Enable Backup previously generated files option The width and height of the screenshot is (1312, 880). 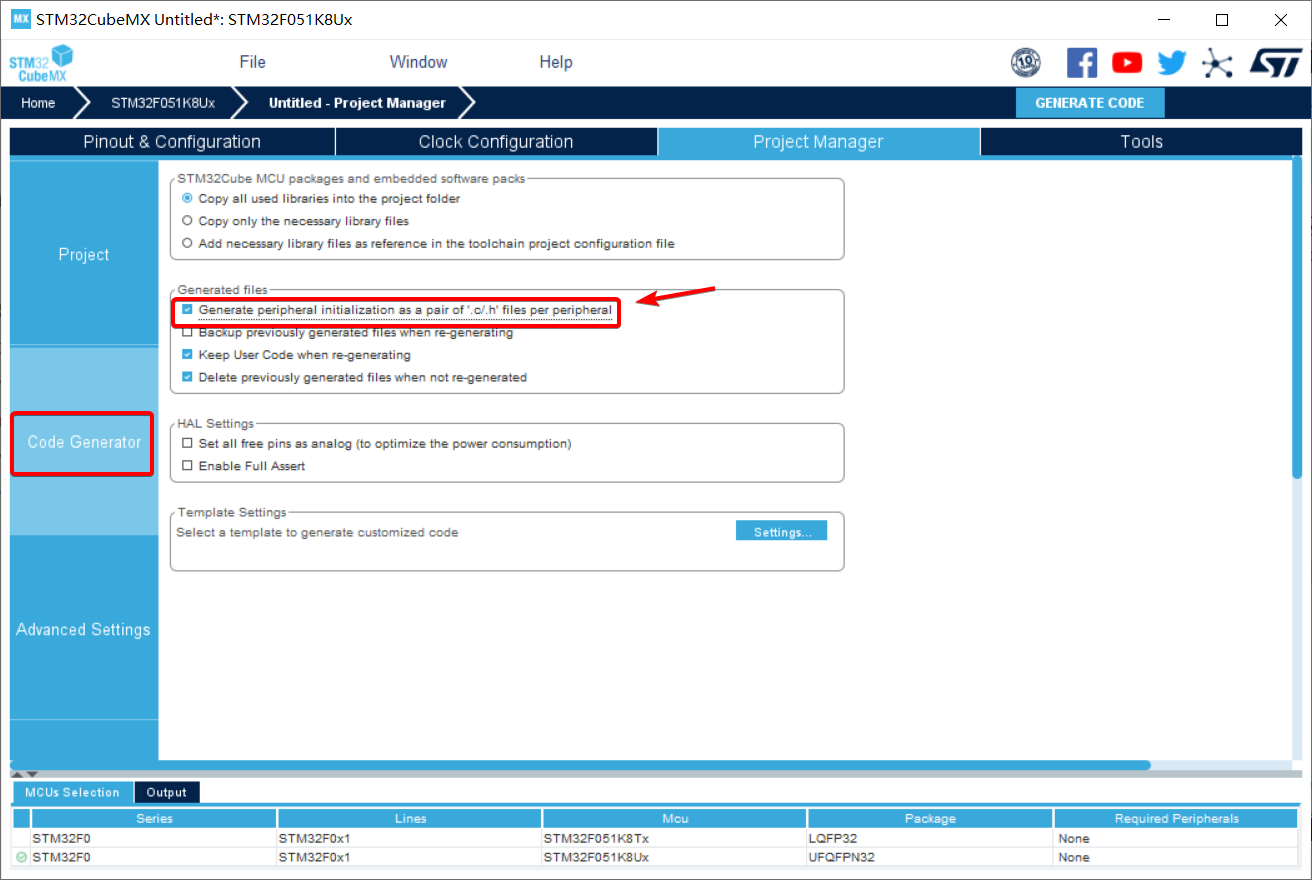point(188,333)
